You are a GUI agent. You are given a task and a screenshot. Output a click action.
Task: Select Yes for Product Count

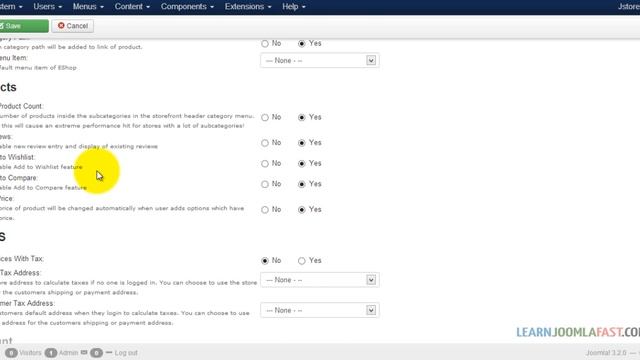(302, 118)
